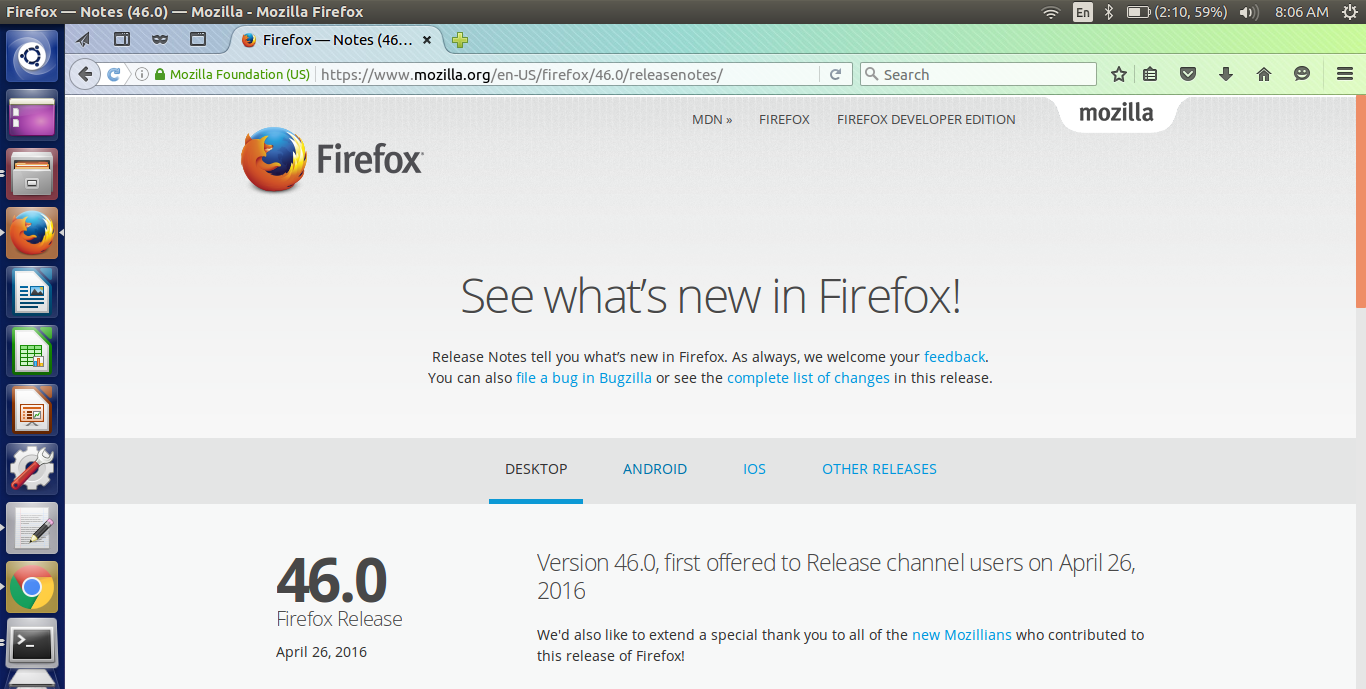The image size is (1366, 689).
Task: Click the mozilla tab wordmark
Action: point(1116,113)
